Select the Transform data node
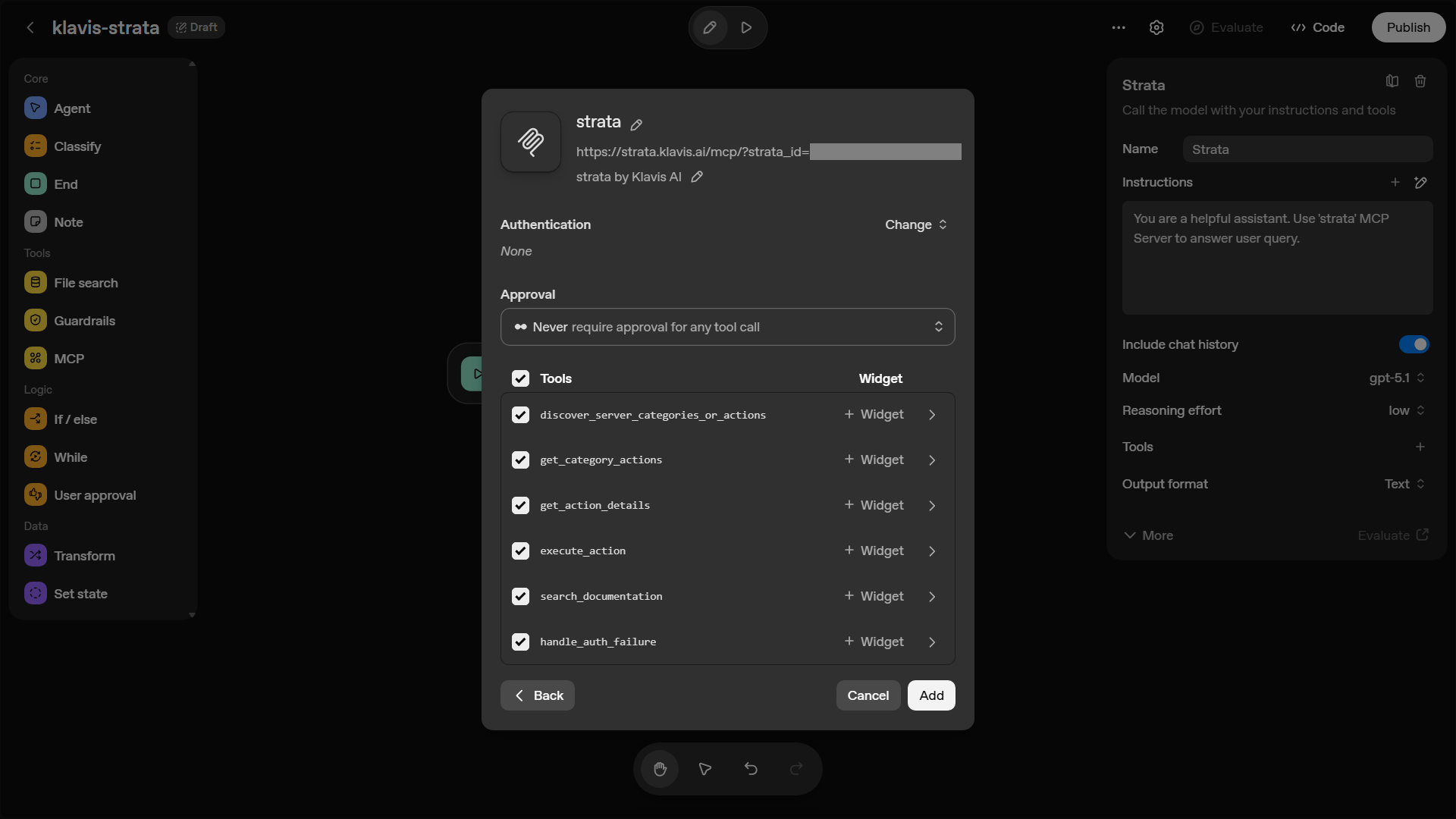 coord(86,555)
